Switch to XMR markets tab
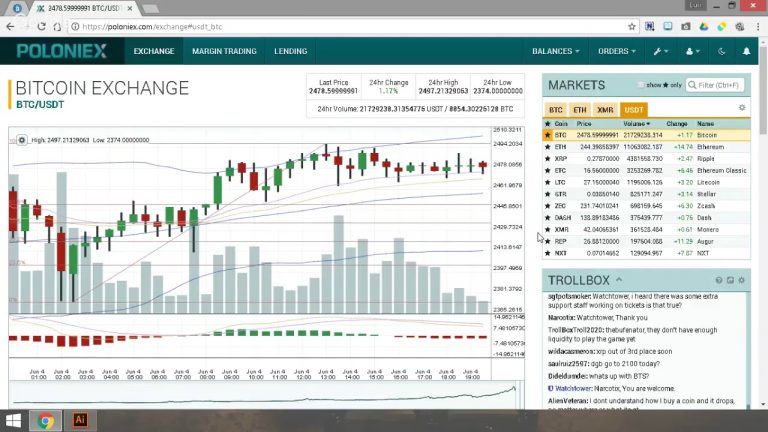Viewport: 768px width, 432px height. 605,110
